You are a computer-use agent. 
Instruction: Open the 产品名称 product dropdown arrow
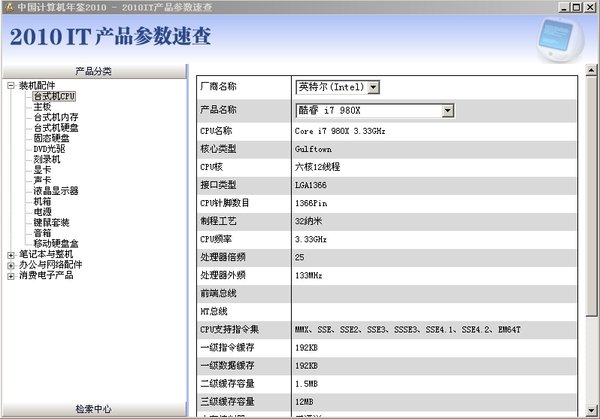pos(447,111)
